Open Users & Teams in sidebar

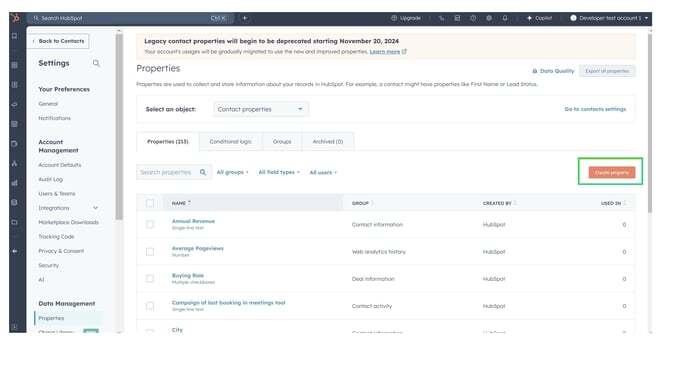(x=57, y=194)
